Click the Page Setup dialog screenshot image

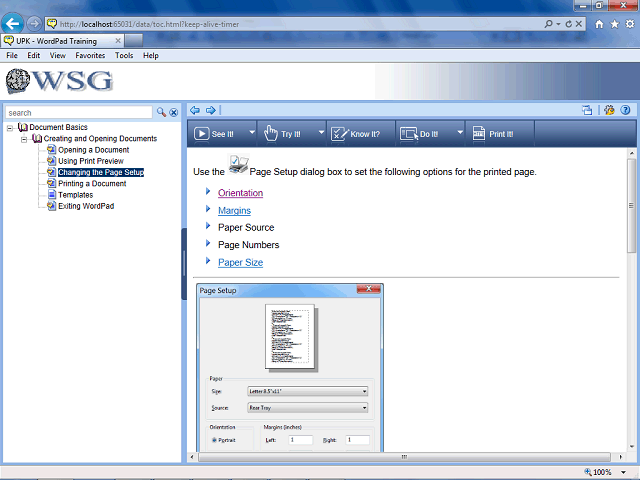coord(290,367)
